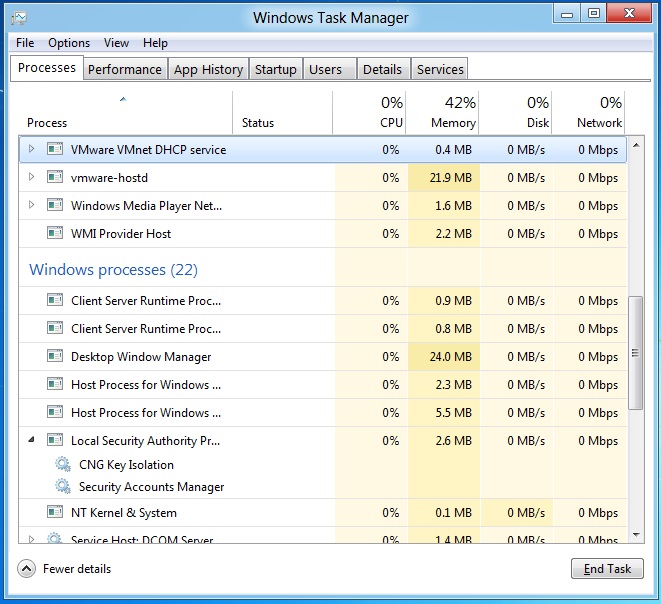Sort by the Memory column header
Screen dimensions: 661x604
point(442,113)
